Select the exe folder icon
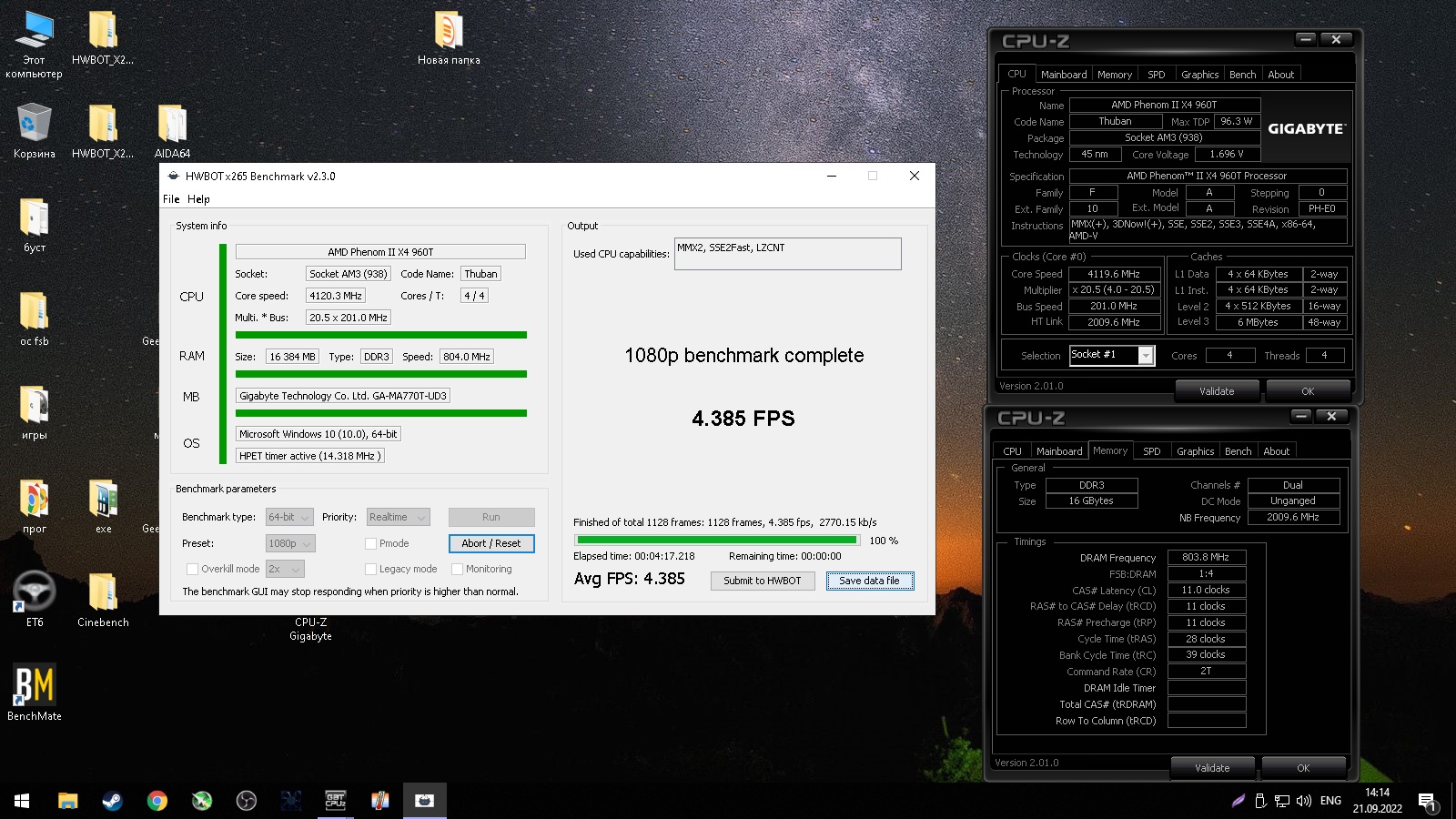Image resolution: width=1456 pixels, height=819 pixels. point(103,507)
